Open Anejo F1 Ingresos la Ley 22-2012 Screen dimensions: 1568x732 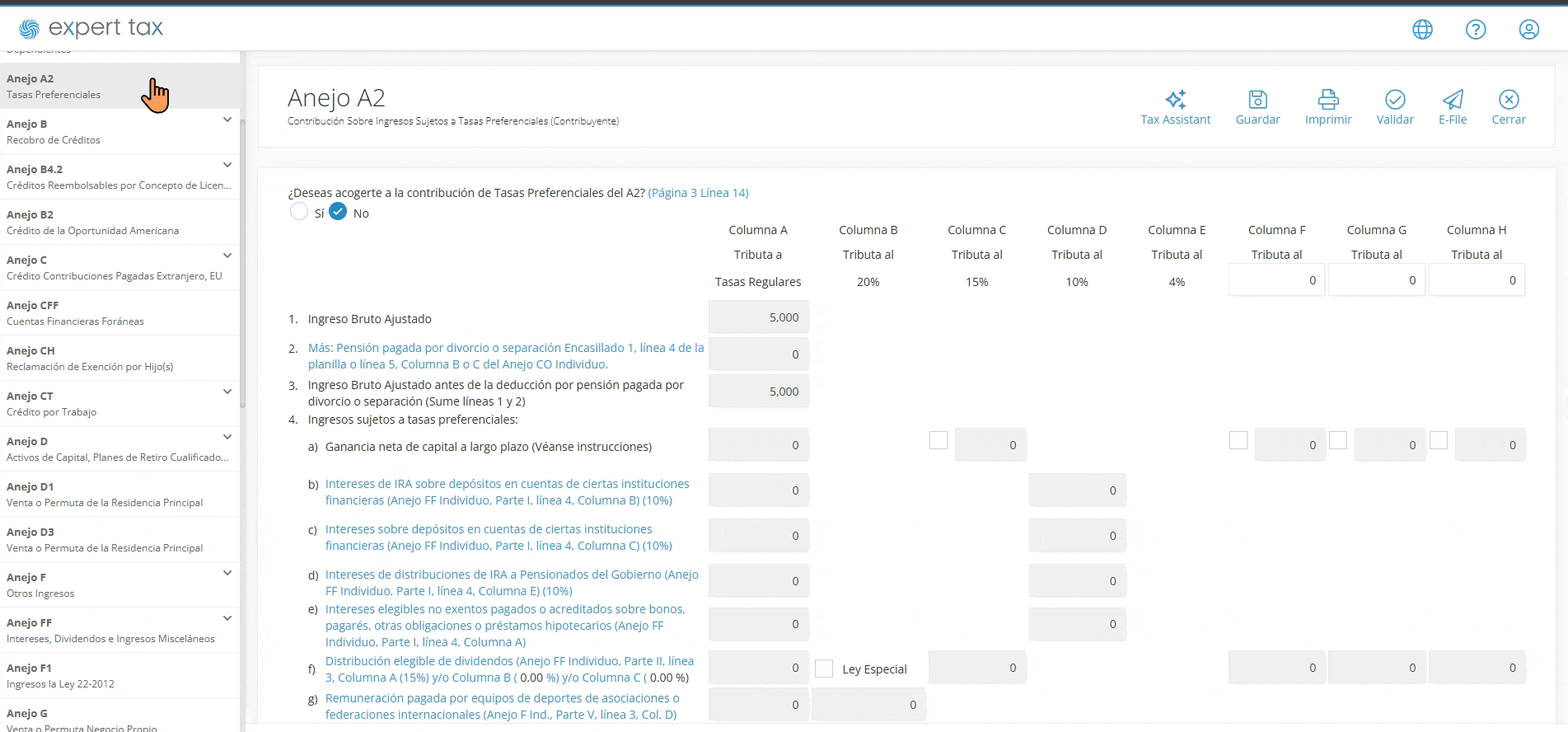click(119, 675)
